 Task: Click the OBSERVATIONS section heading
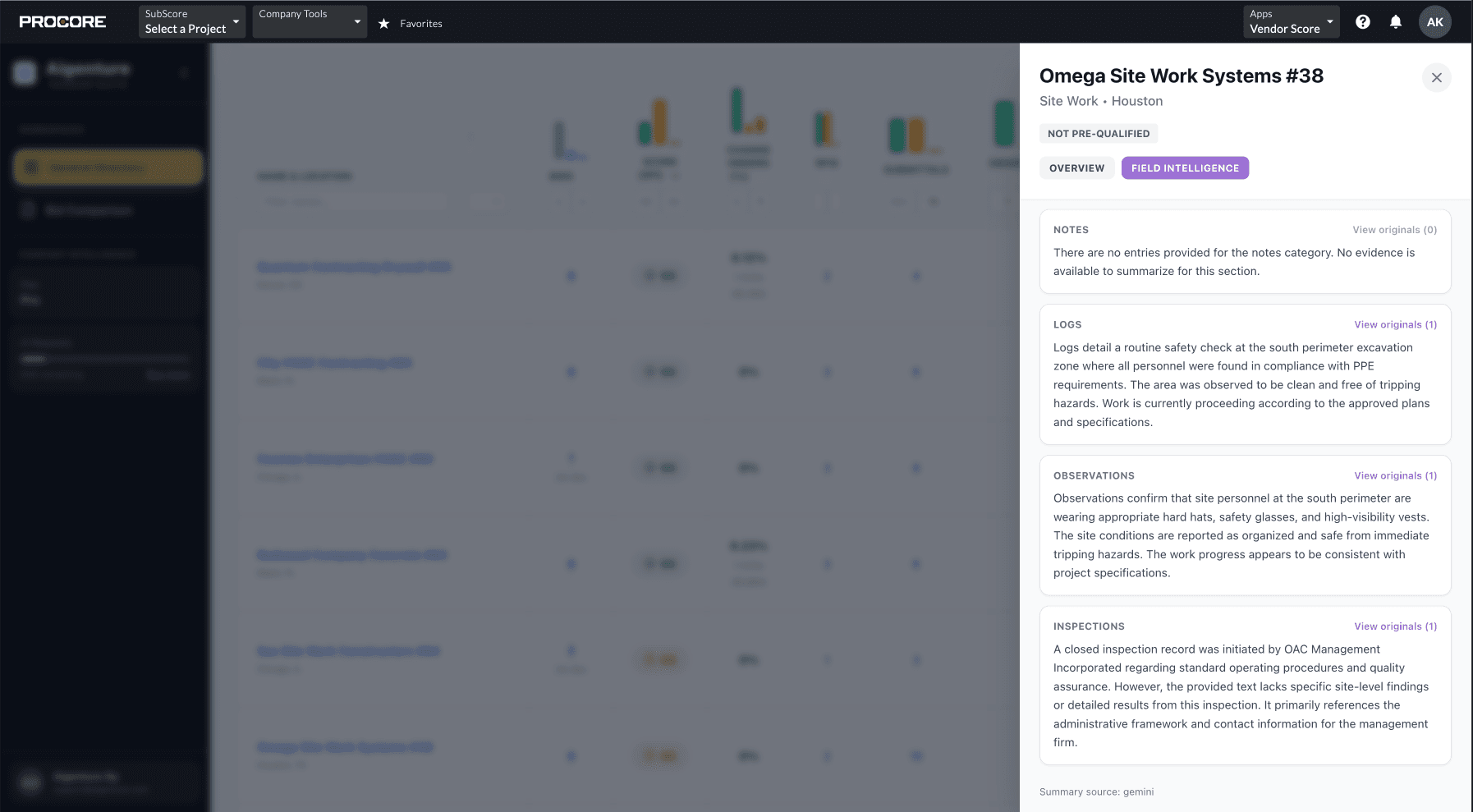[1094, 476]
